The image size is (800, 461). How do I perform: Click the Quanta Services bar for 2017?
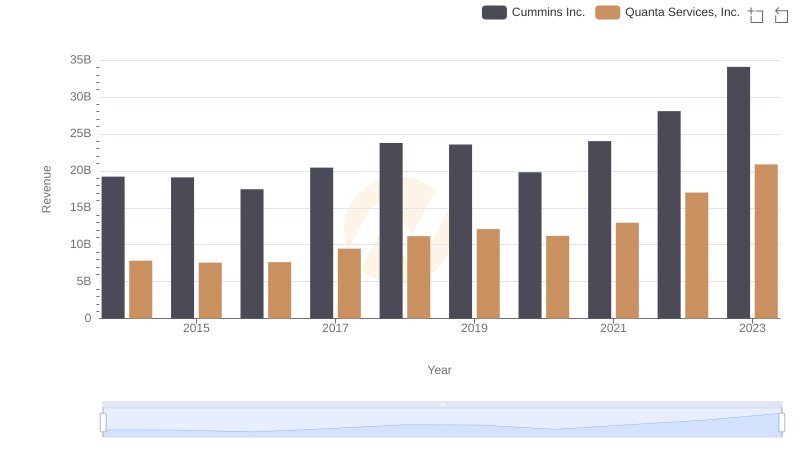[x=349, y=284]
